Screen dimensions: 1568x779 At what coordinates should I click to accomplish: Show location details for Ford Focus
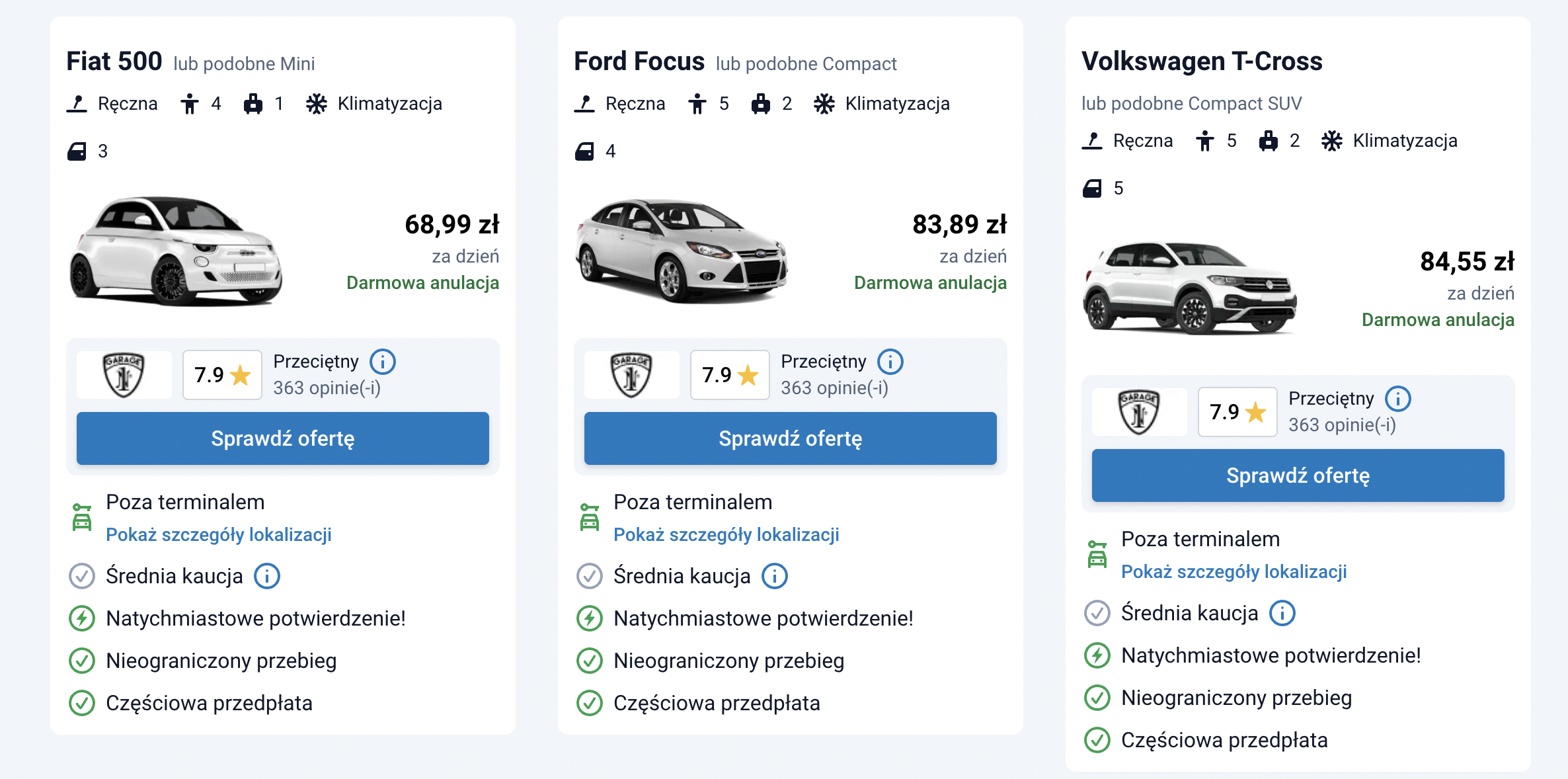(726, 534)
